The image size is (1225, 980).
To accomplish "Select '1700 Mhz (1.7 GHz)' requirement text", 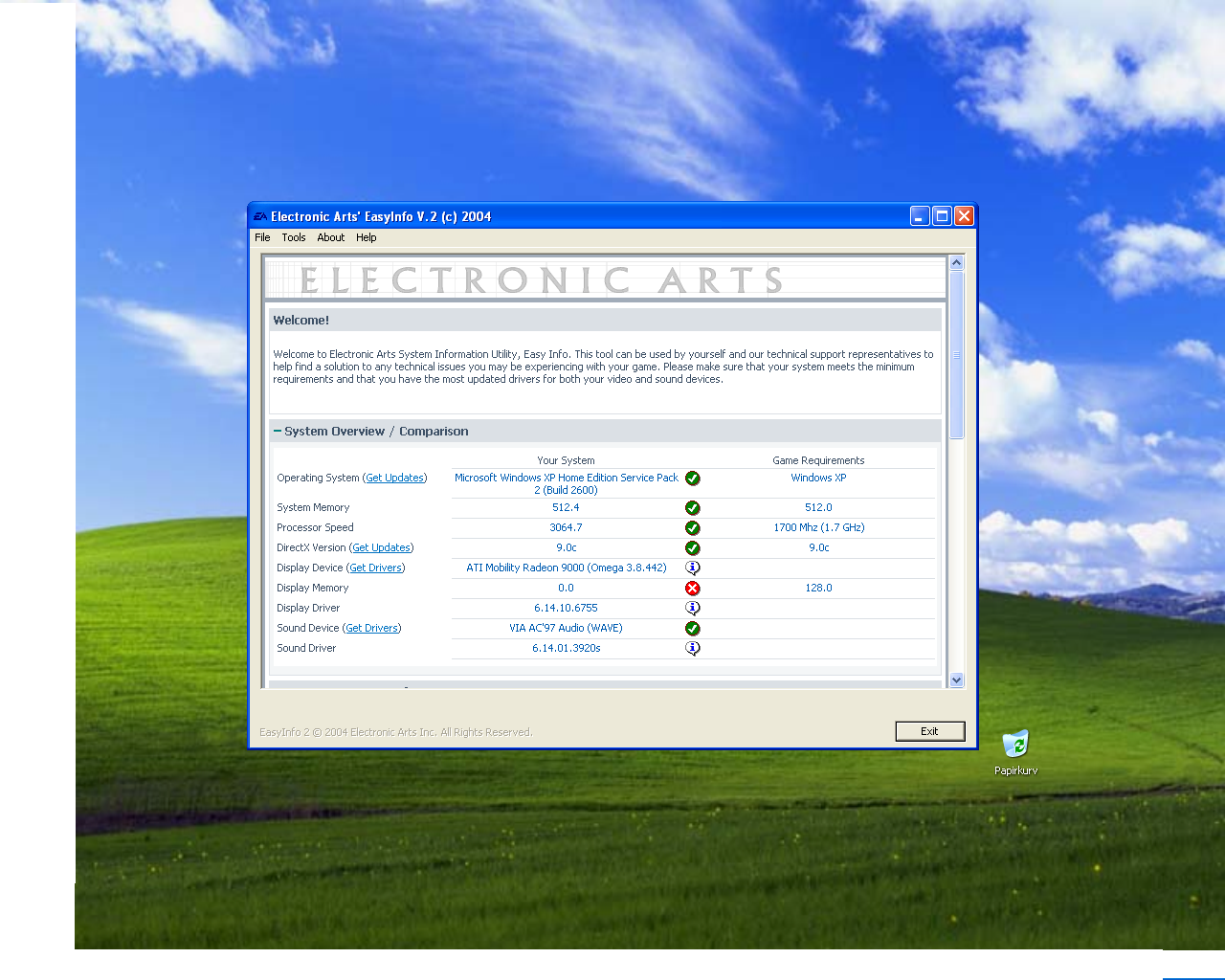I will [819, 527].
